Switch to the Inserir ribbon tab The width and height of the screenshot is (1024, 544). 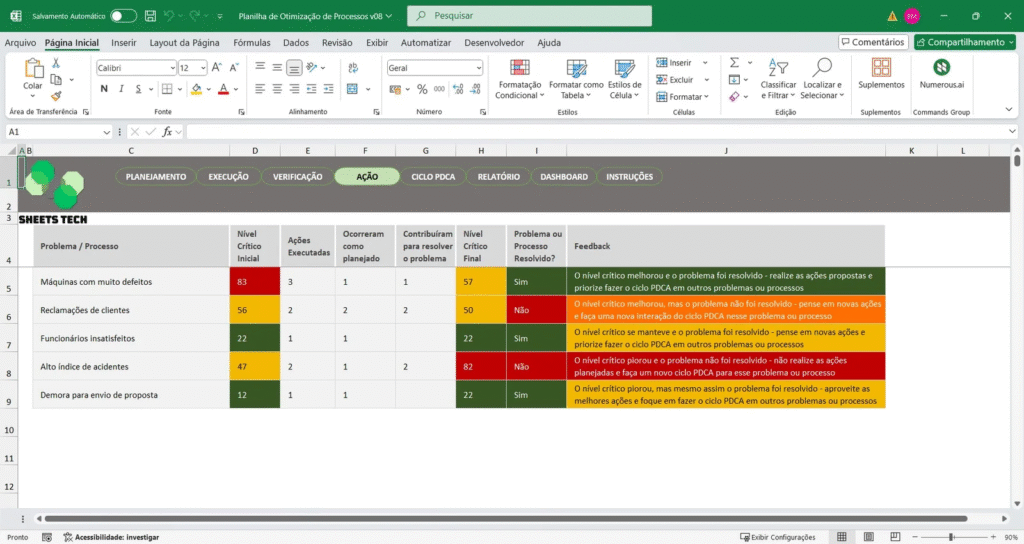pos(124,43)
